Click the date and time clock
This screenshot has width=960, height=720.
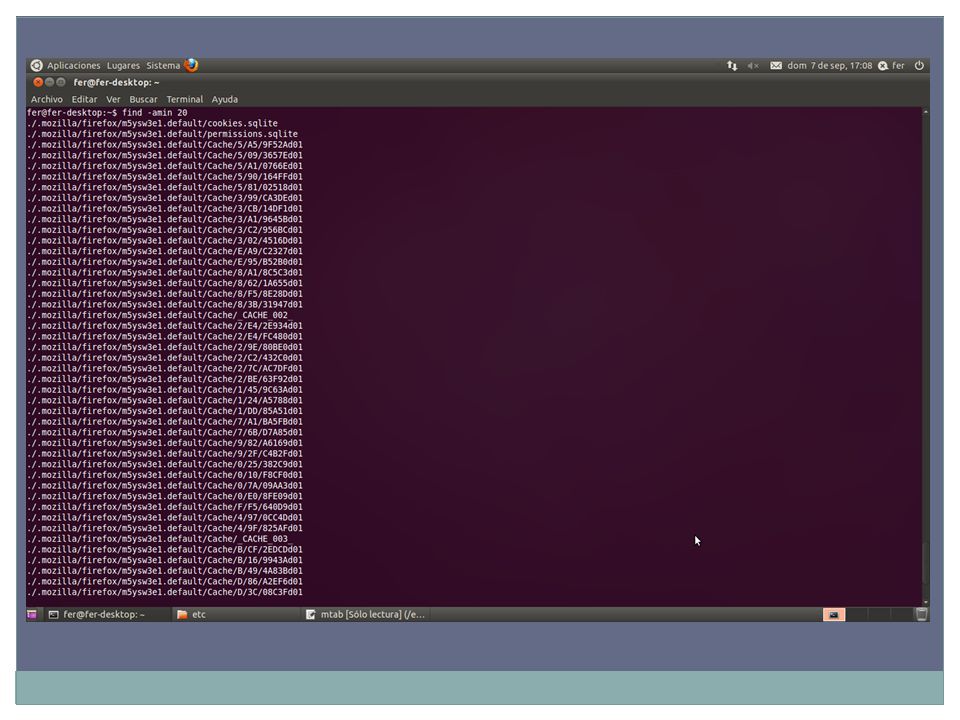pos(830,66)
